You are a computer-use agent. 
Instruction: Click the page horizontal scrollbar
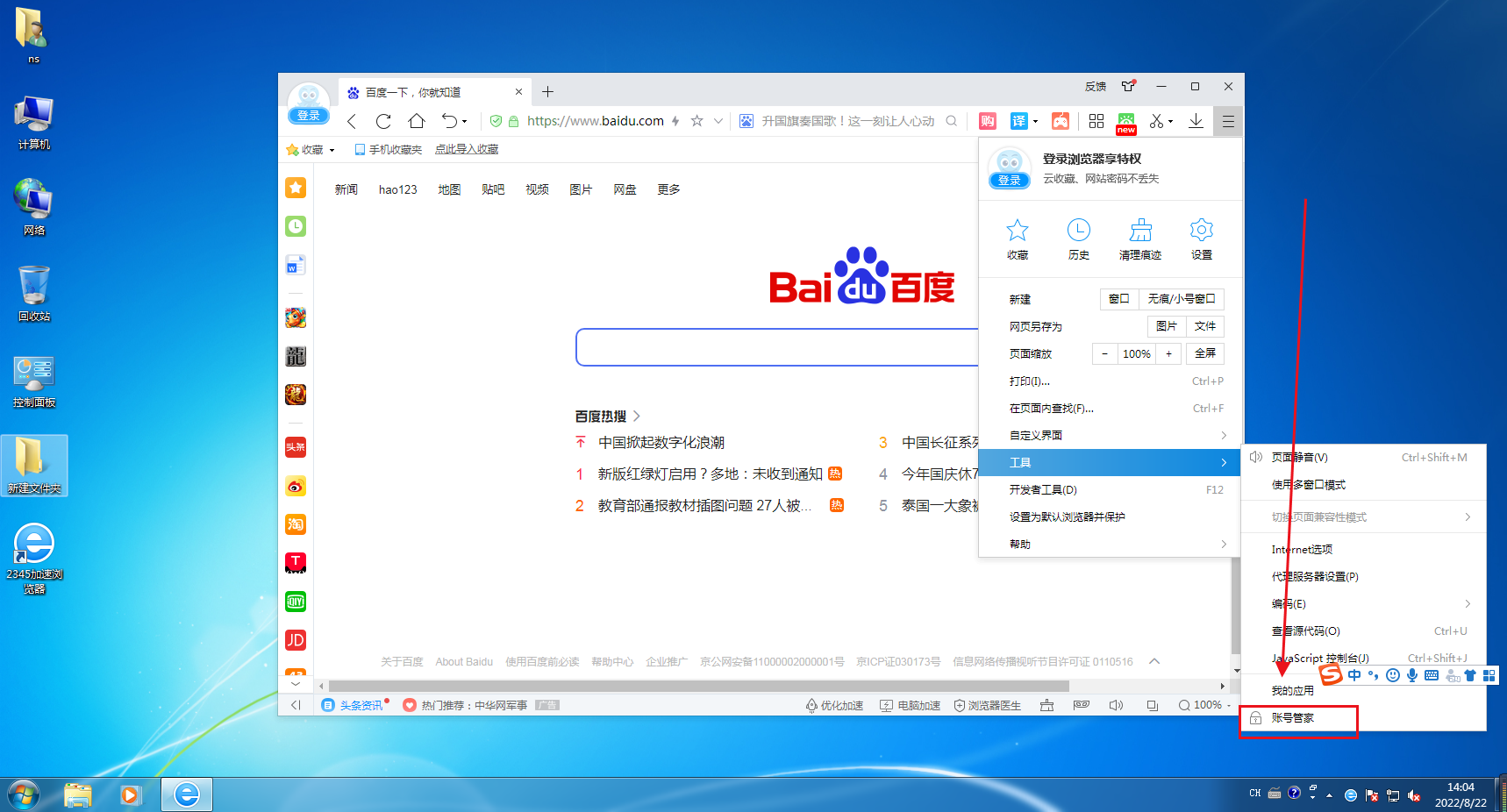(698, 686)
